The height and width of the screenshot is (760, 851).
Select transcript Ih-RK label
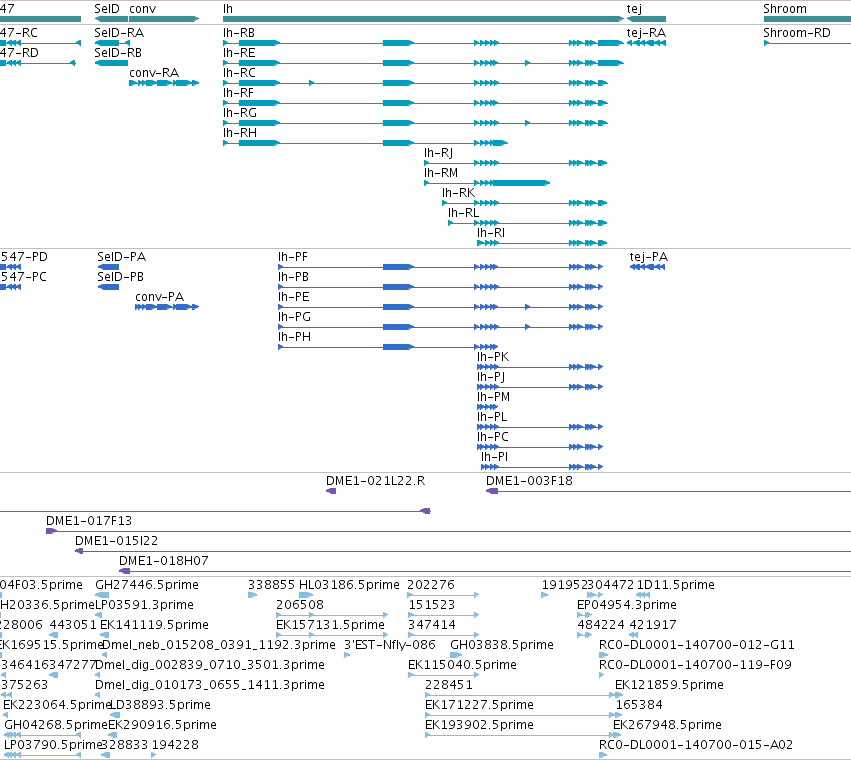[458, 193]
